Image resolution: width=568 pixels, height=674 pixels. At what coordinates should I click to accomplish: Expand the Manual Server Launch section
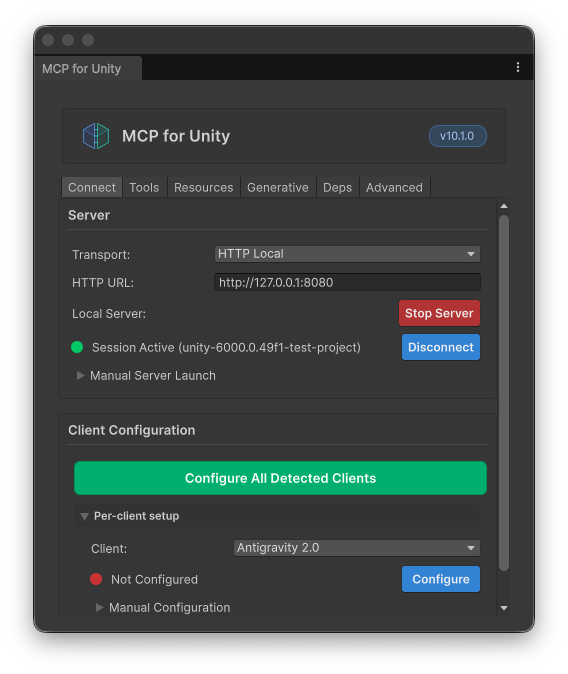(x=146, y=376)
